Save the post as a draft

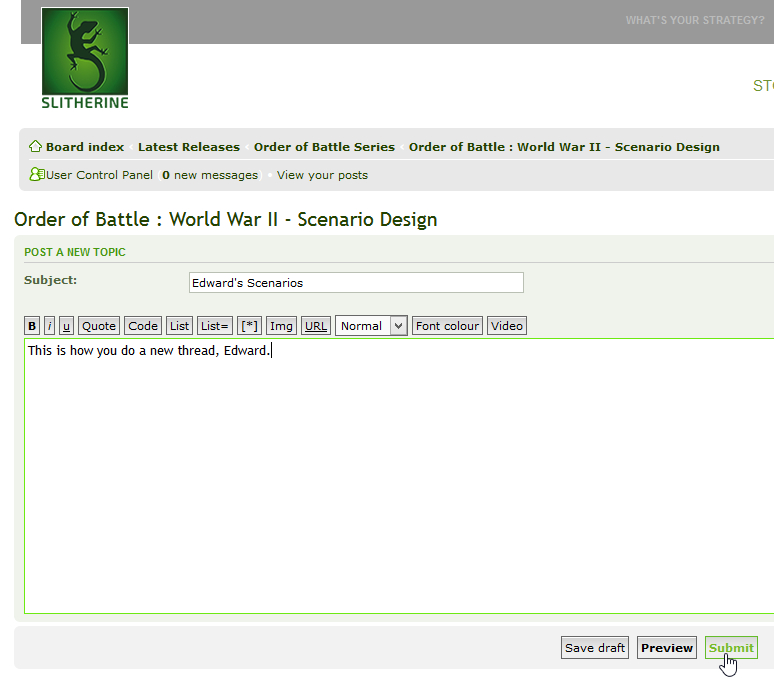click(595, 648)
